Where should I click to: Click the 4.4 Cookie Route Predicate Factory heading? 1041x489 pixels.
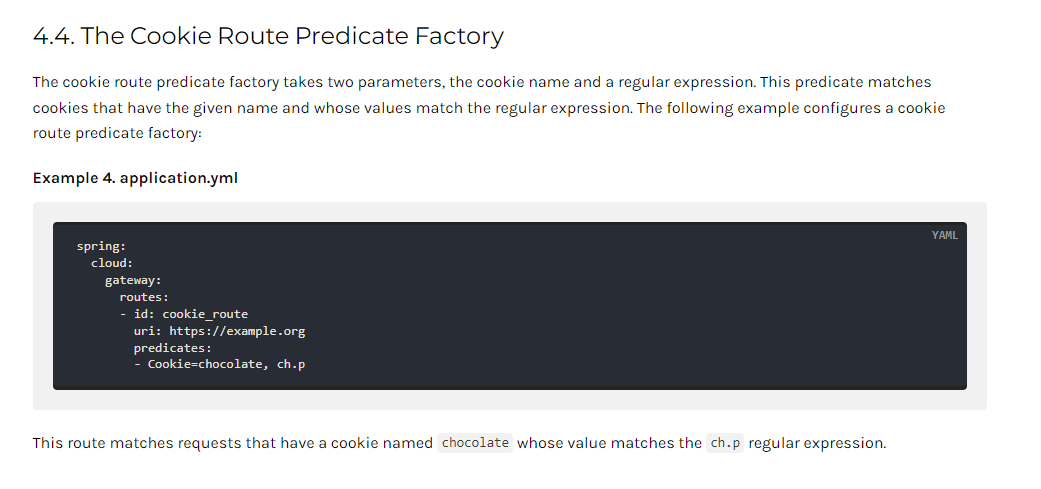click(x=268, y=36)
